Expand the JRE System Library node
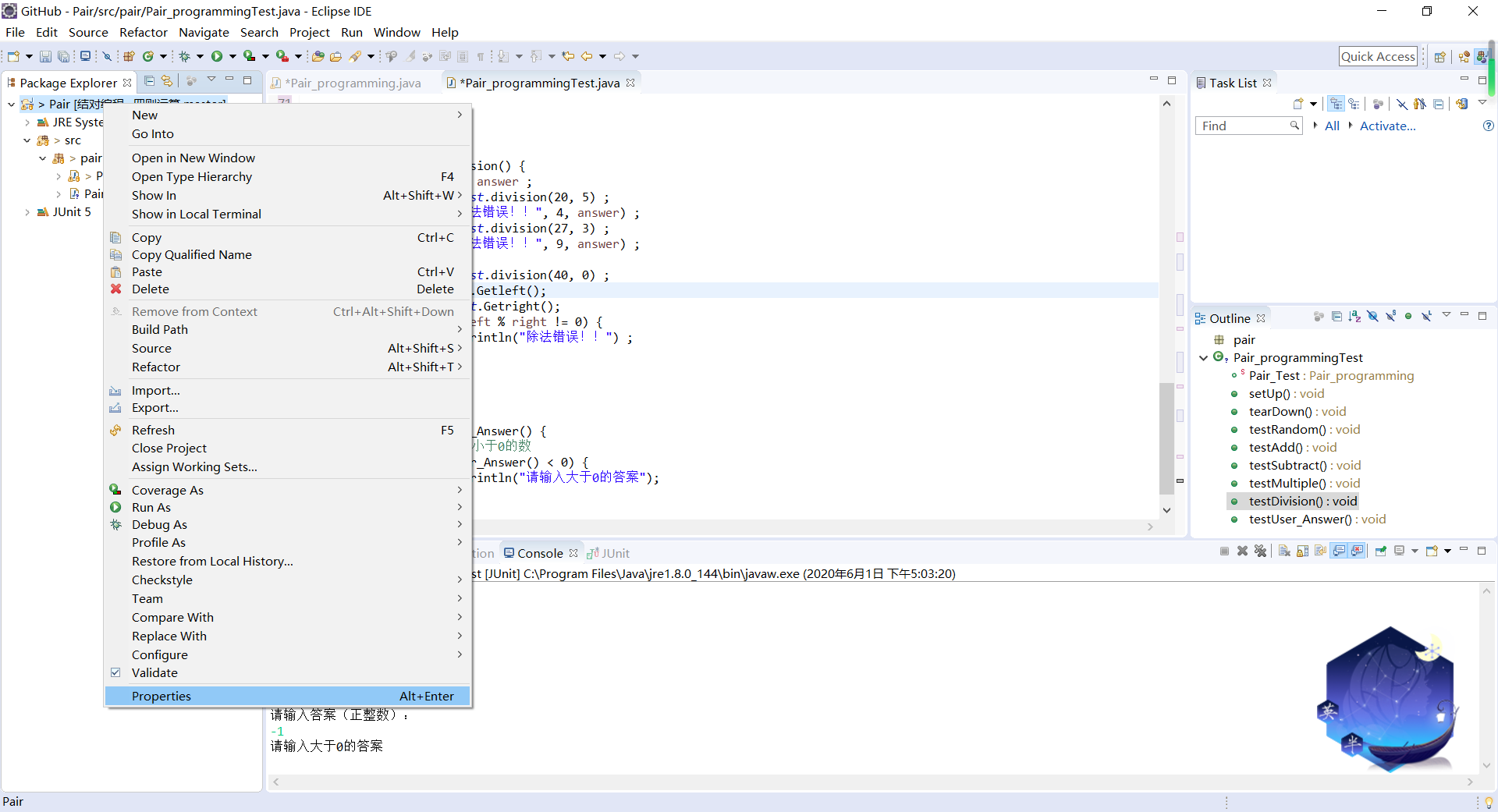This screenshot has height=812, width=1498. point(27,122)
